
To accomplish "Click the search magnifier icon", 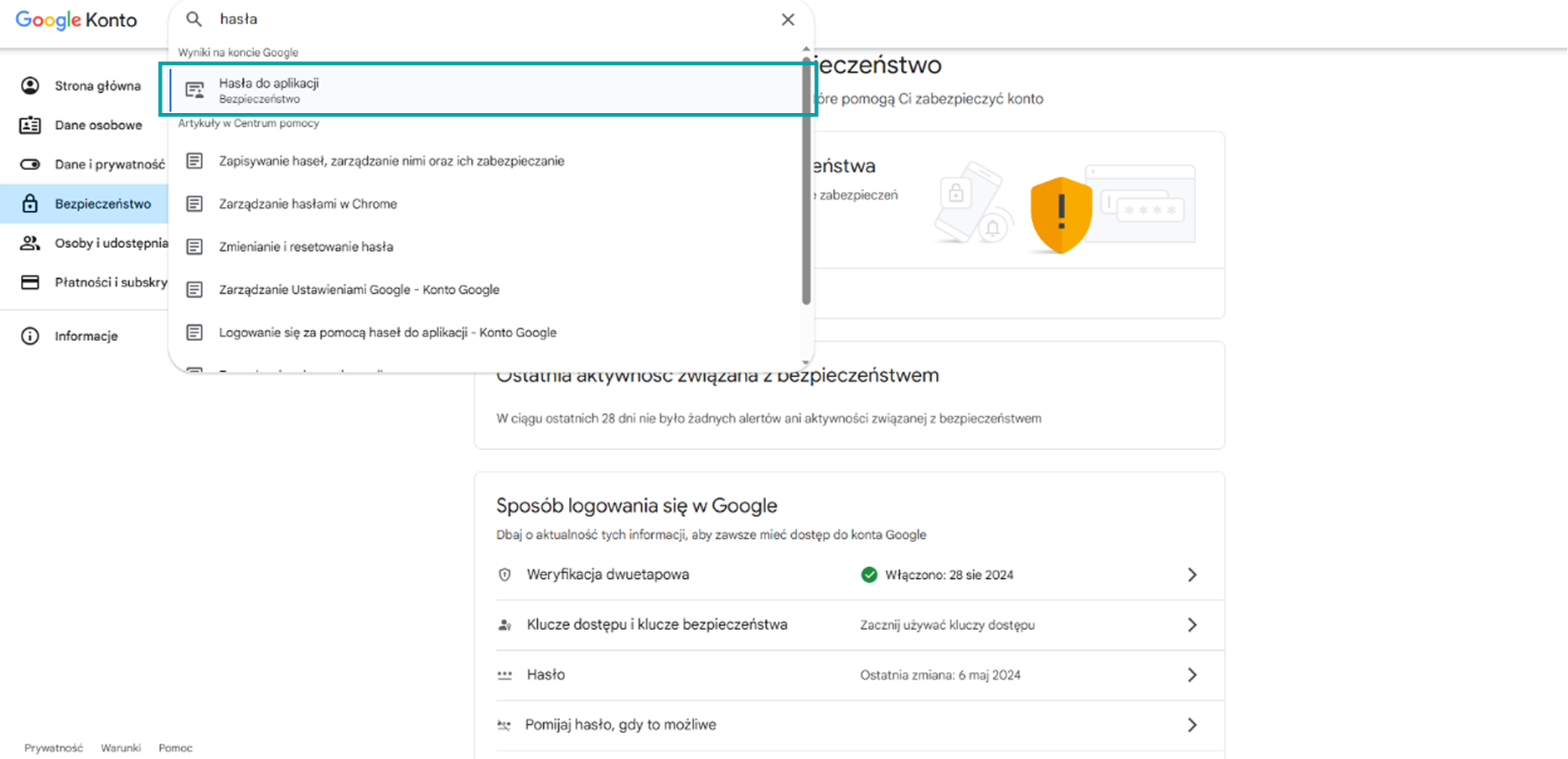I will (194, 18).
